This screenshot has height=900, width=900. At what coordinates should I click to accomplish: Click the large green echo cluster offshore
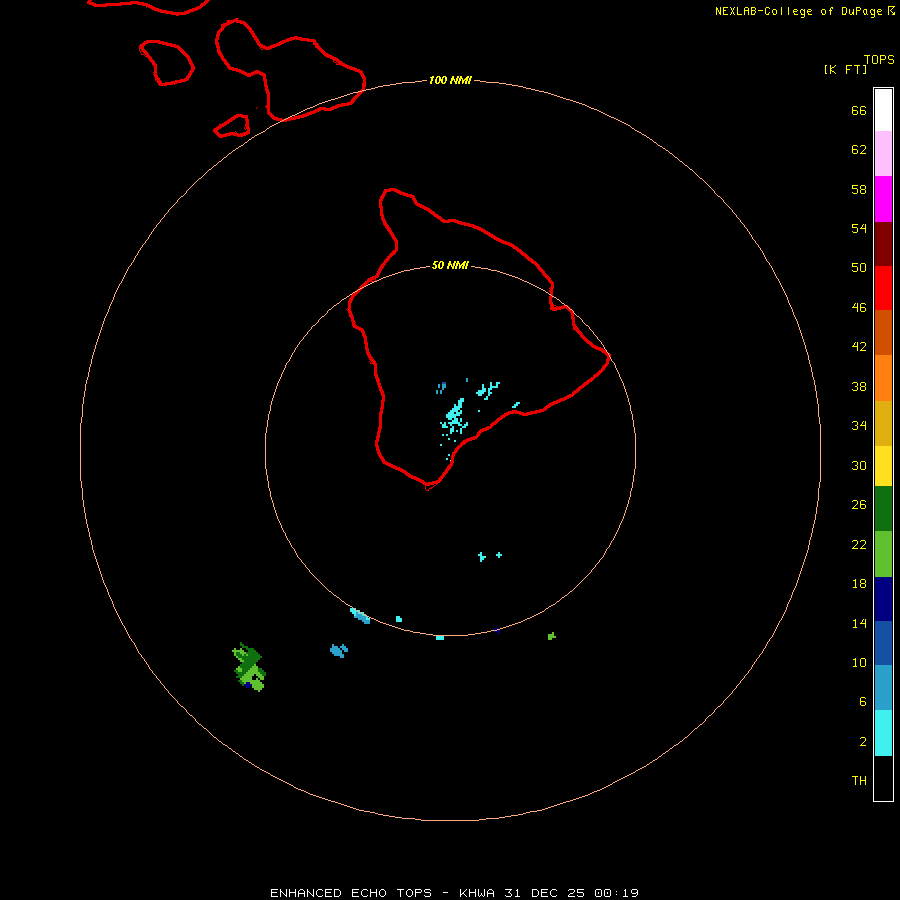249,668
